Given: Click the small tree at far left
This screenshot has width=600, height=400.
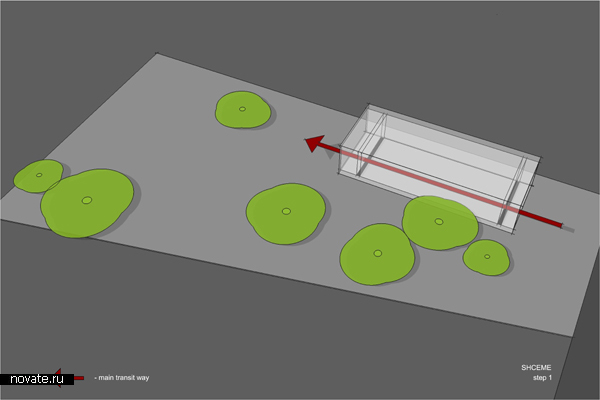Looking at the screenshot, I should 38,176.
